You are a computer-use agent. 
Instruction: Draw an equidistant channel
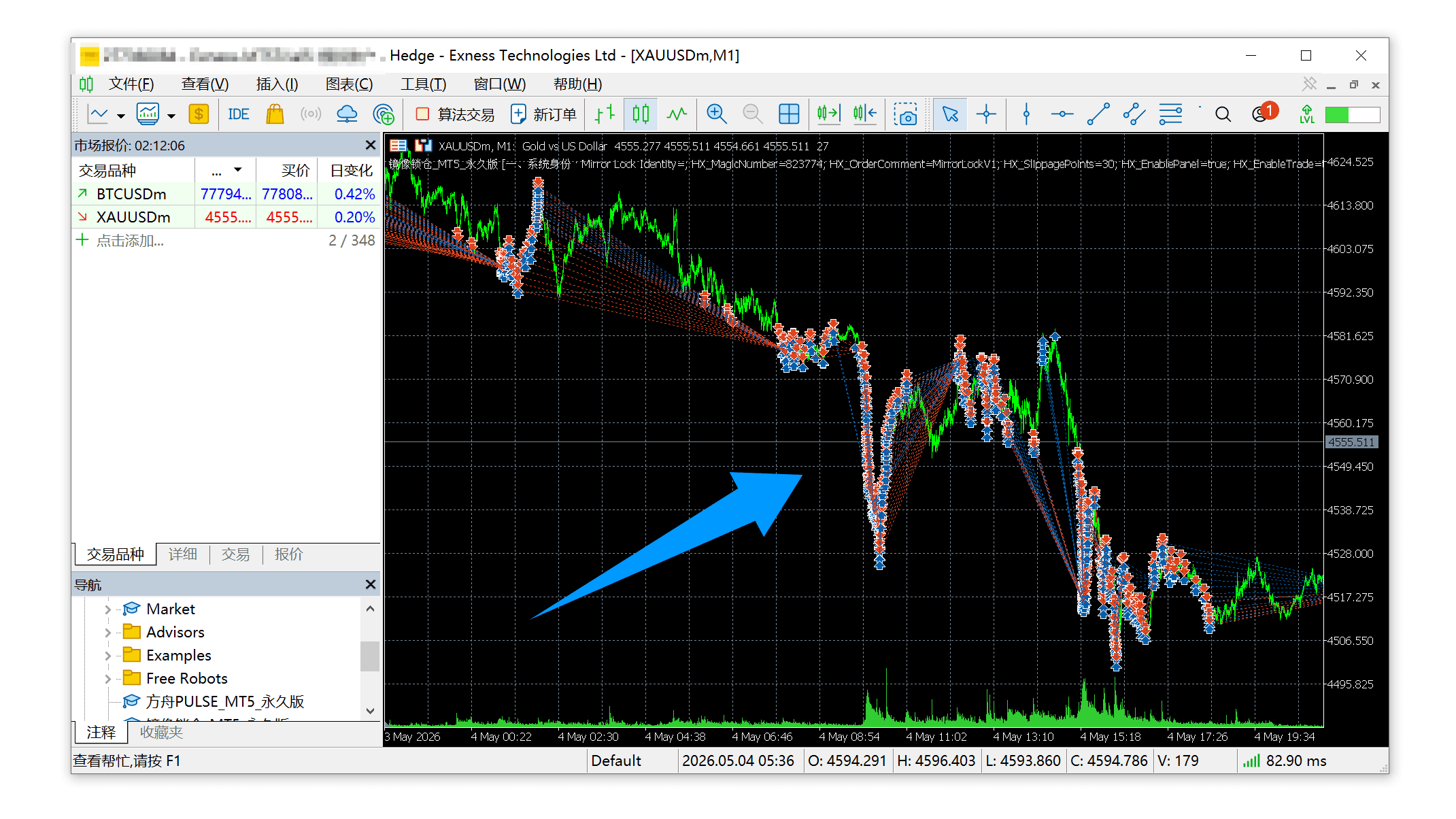coord(1134,114)
